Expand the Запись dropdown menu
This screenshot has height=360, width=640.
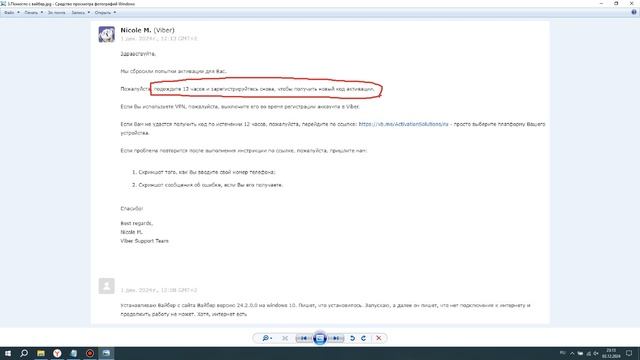[80, 13]
